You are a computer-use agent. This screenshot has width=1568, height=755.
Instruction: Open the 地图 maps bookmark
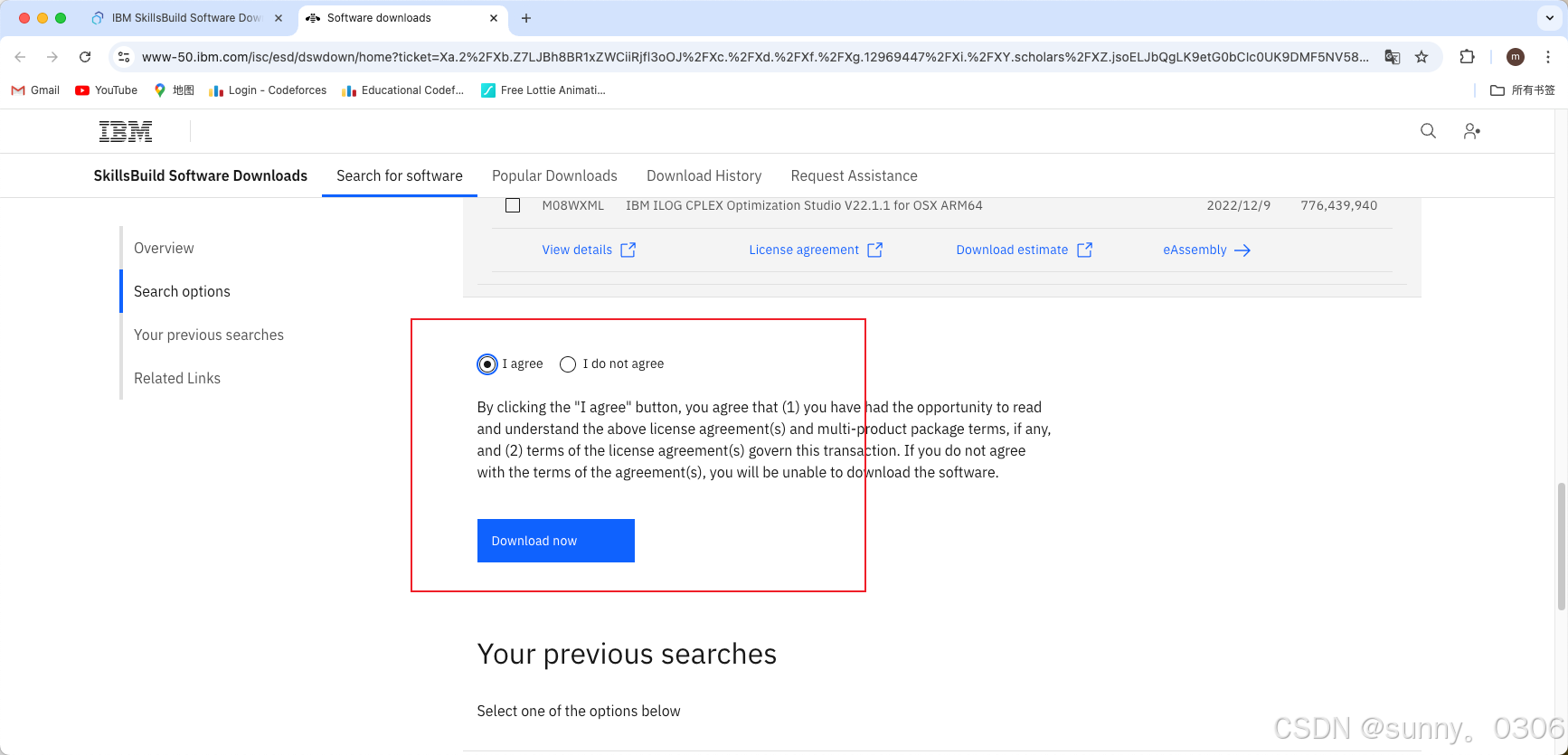(x=174, y=90)
